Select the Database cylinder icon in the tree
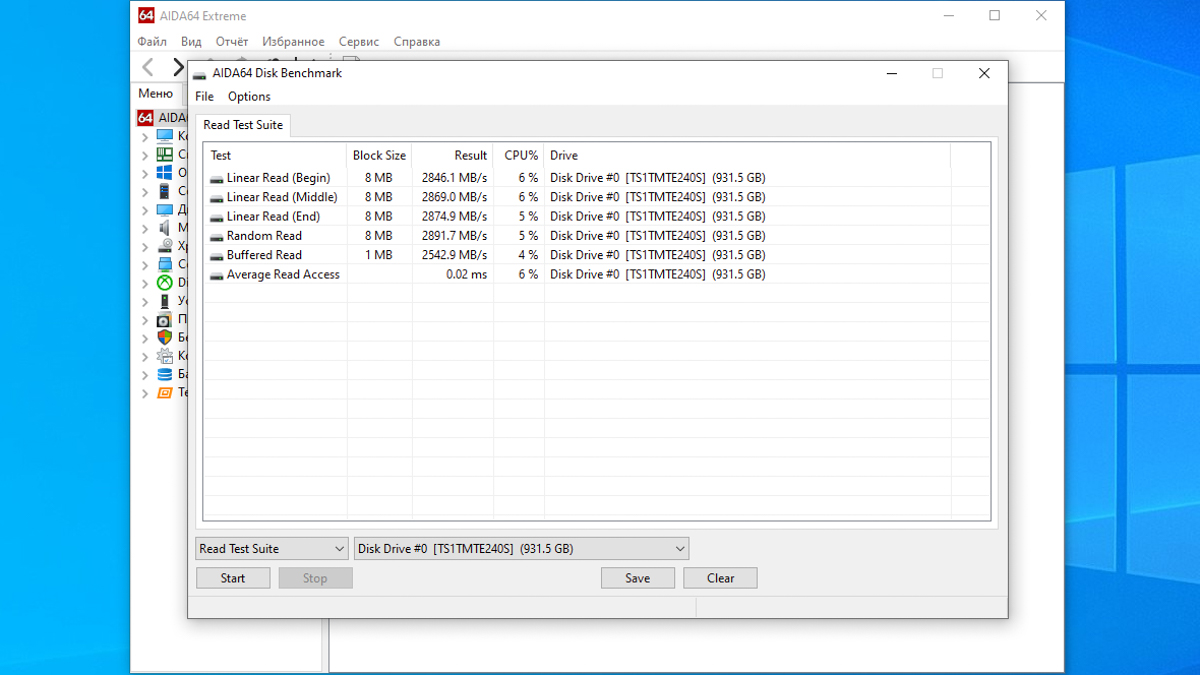 [165, 375]
